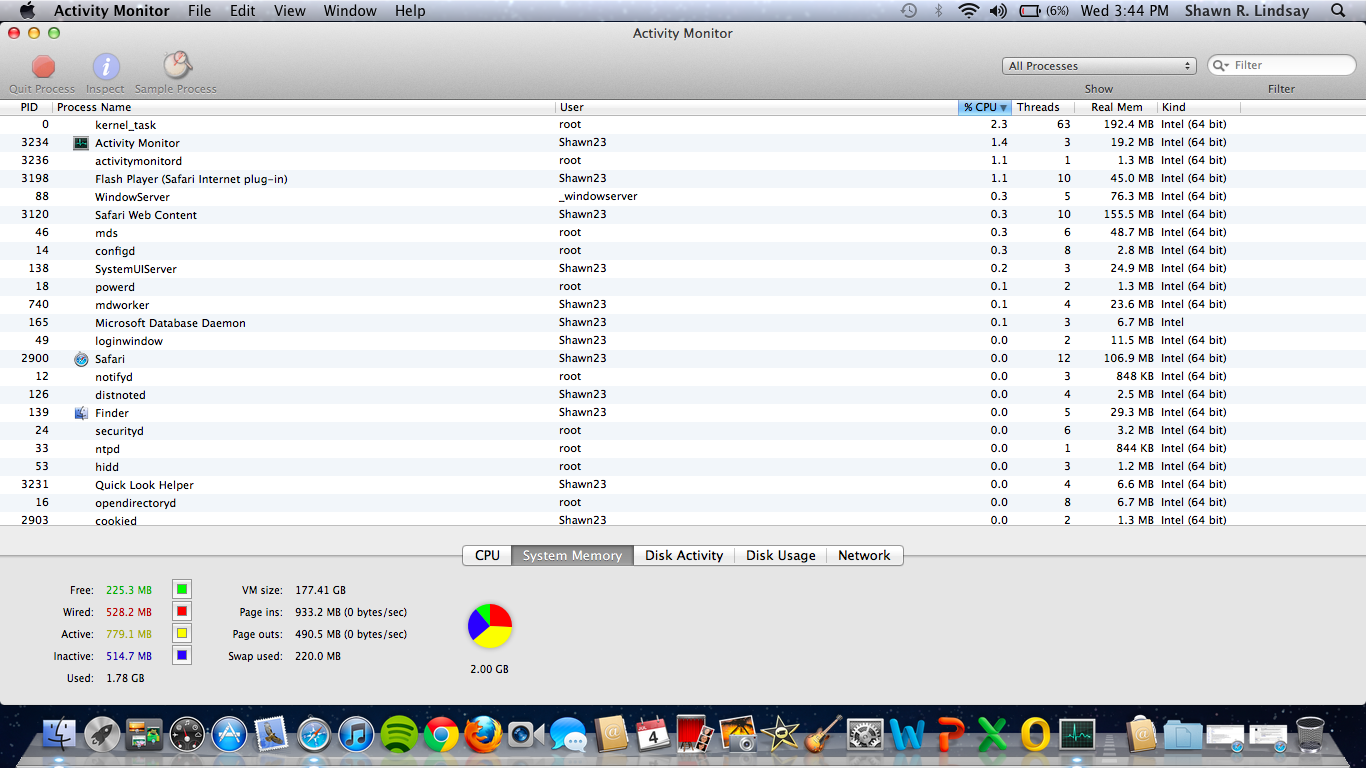Launch Spotify from the Dock
Screen dimensions: 1366x768
(x=399, y=735)
